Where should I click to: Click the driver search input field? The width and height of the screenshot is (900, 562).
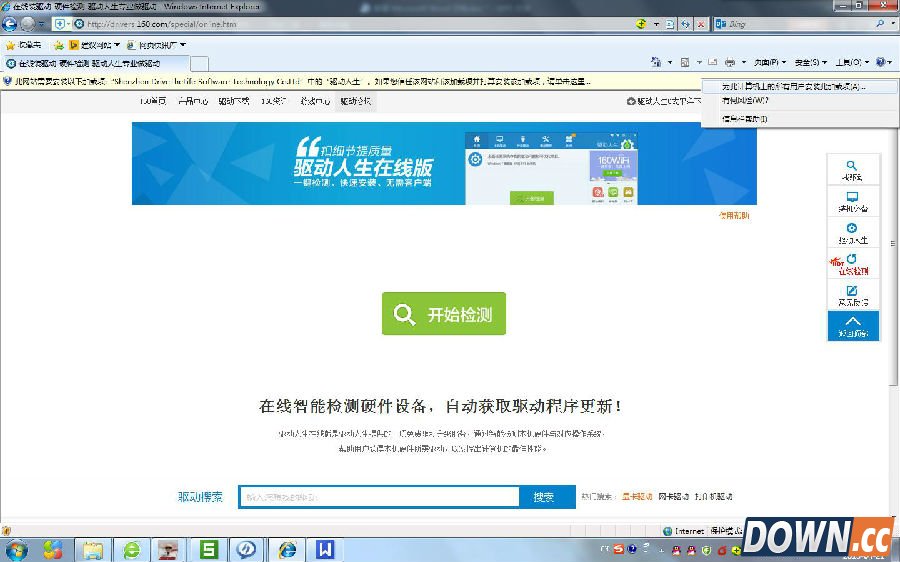click(x=379, y=497)
